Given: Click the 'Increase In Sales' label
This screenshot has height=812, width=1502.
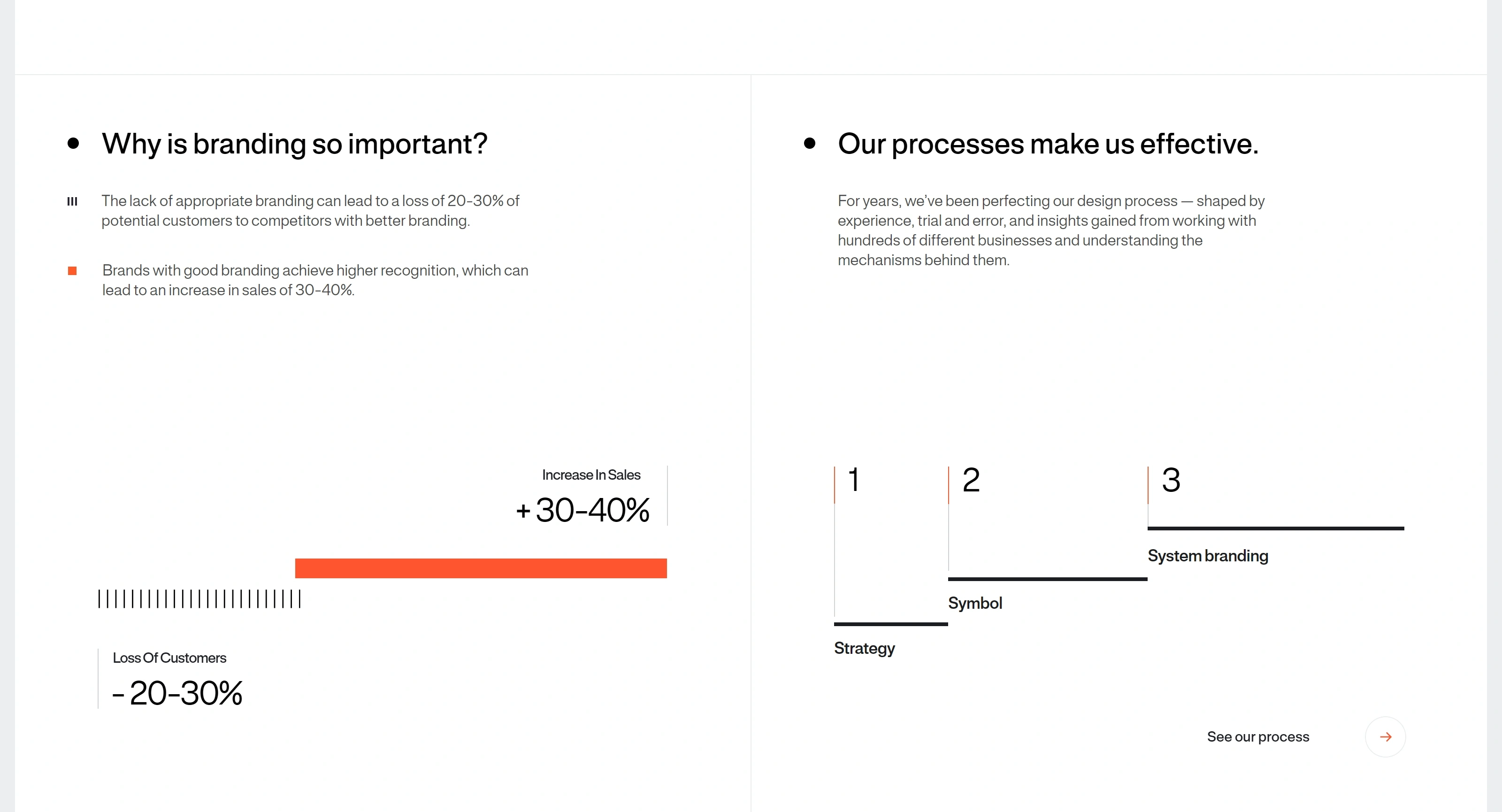Looking at the screenshot, I should click(590, 475).
